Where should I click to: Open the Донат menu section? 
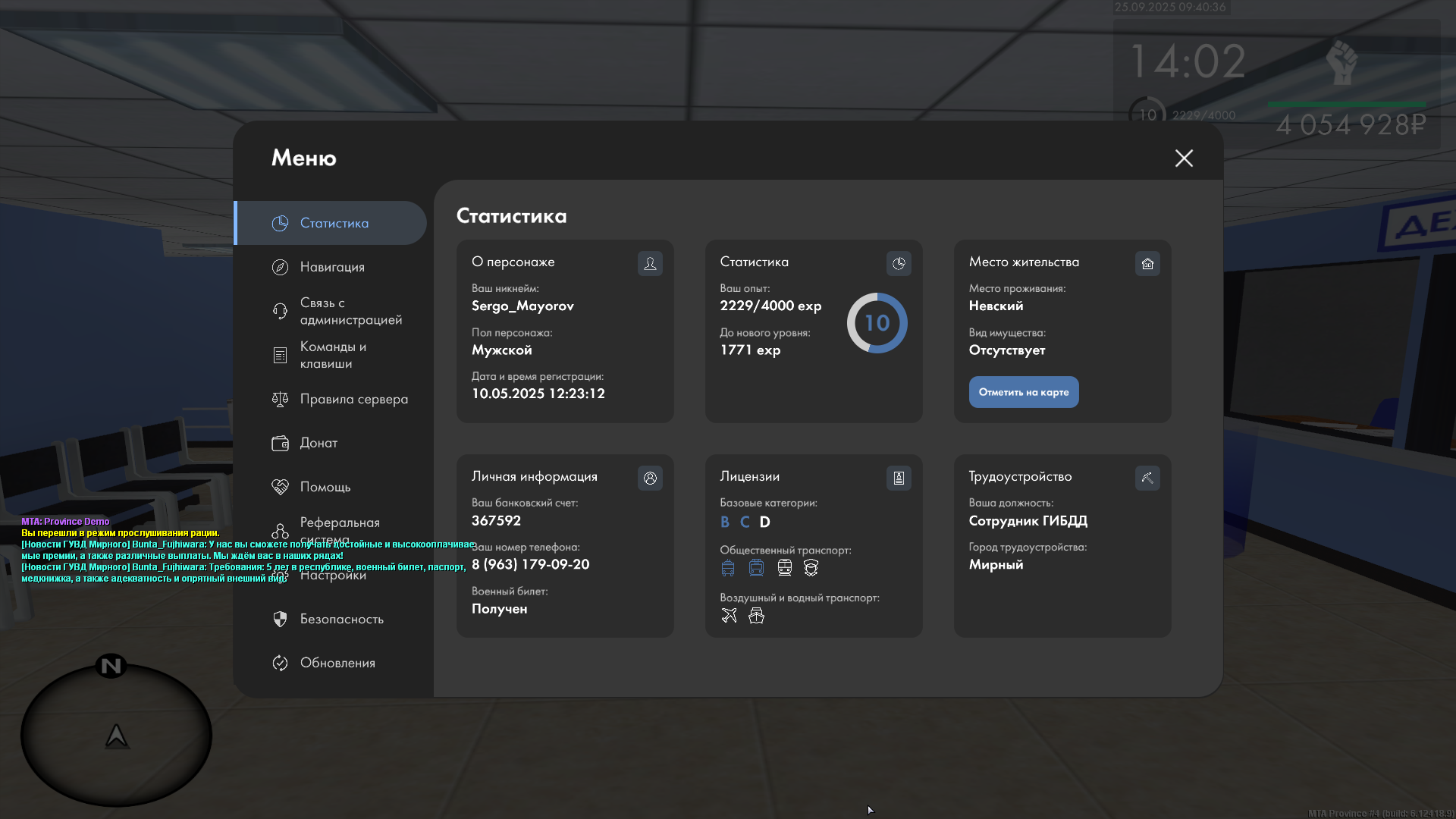(318, 443)
